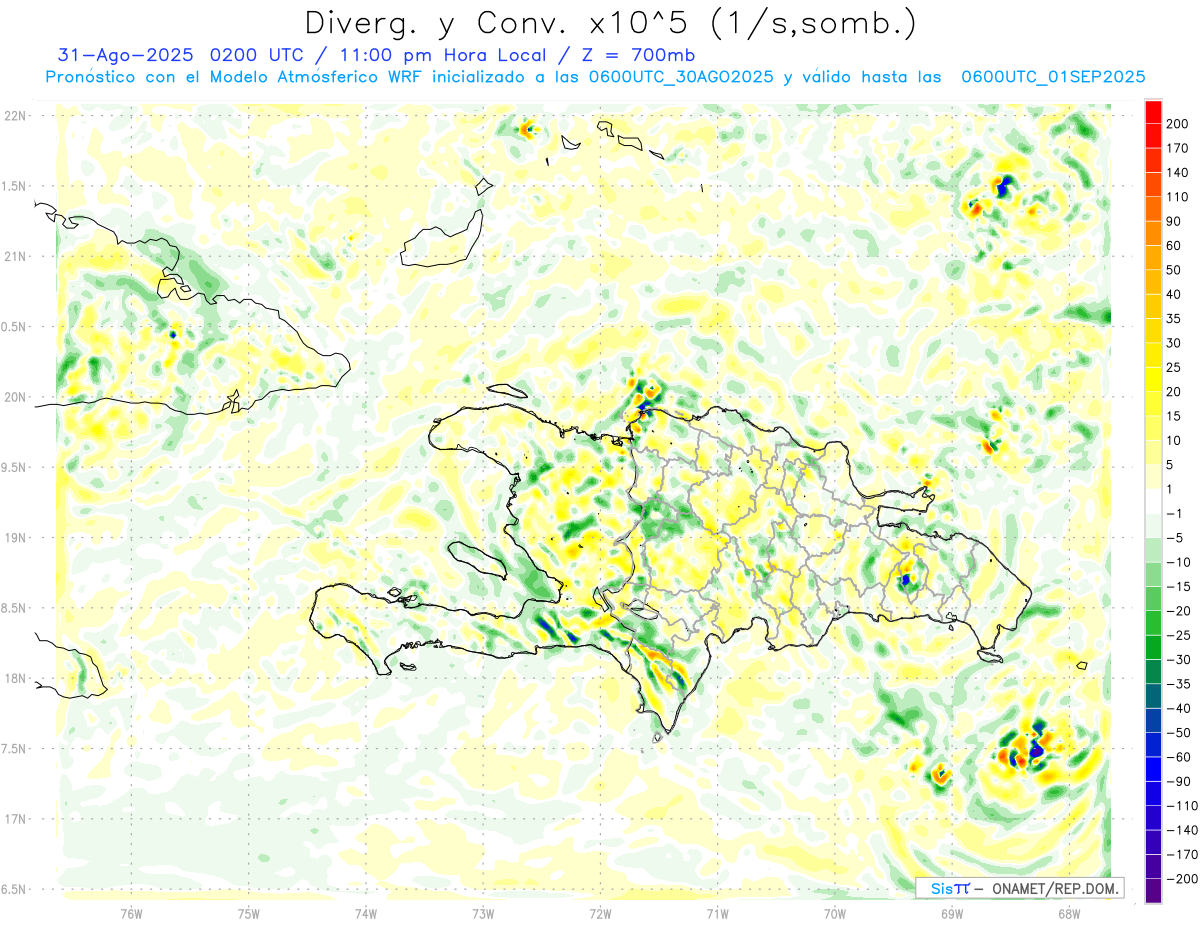
Task: Click the '-5' color scale value
Action: (1177, 538)
